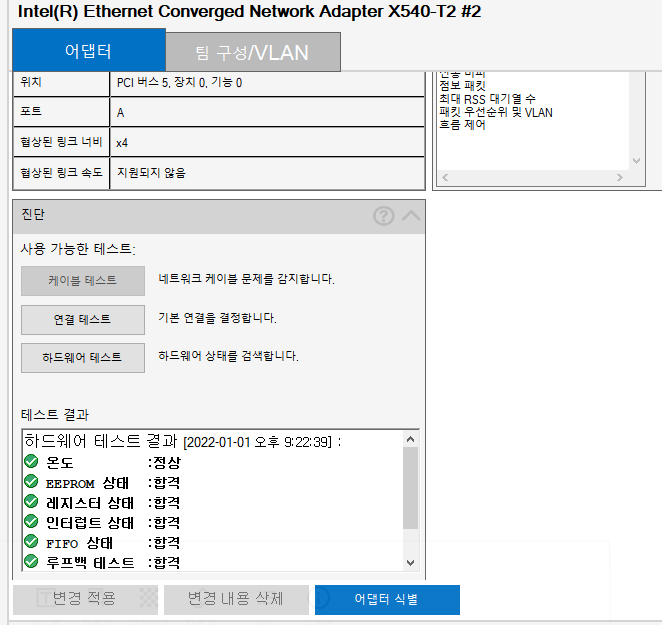Select 최대 RSS 대기열 수 entry
Viewport: 662px width, 625px height.
pos(487,99)
